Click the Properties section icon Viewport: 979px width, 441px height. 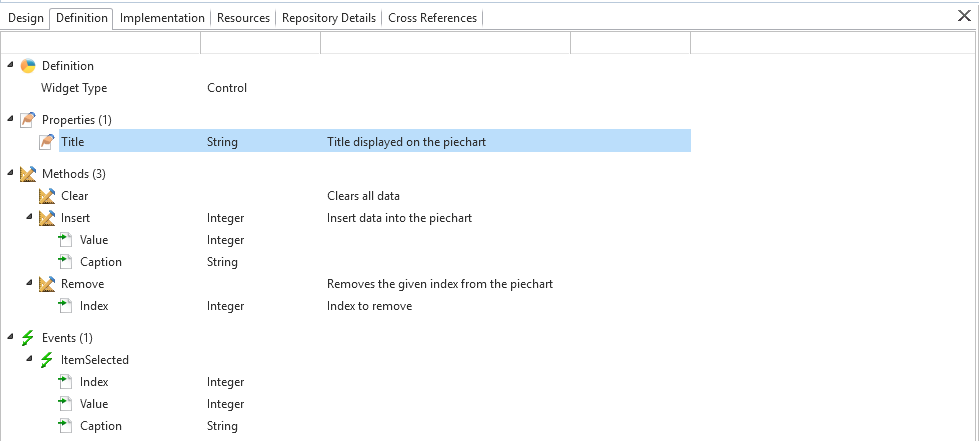(x=28, y=120)
